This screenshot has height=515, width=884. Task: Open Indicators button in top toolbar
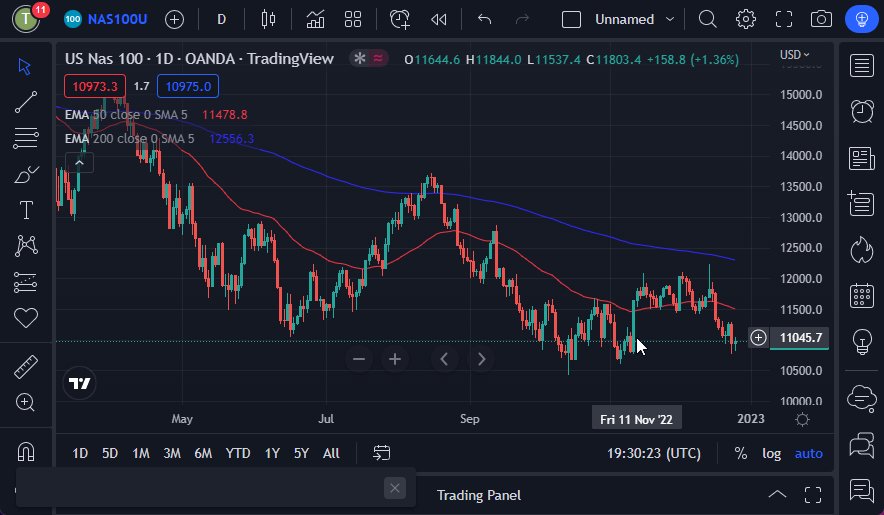315,19
